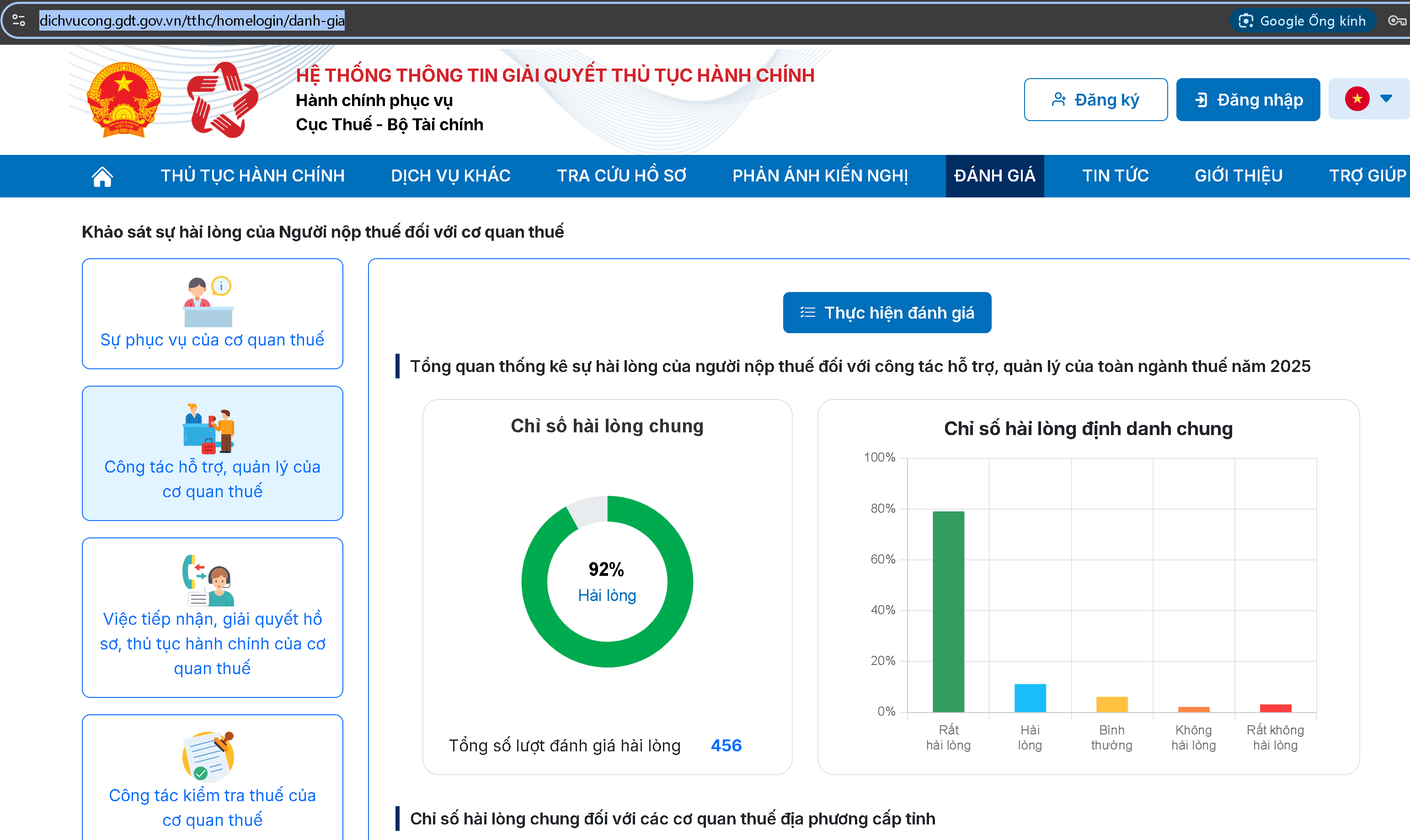1410x840 pixels.
Task: Open PHẢN ÁNH KIẾN NGHỊ menu
Action: click(x=820, y=176)
